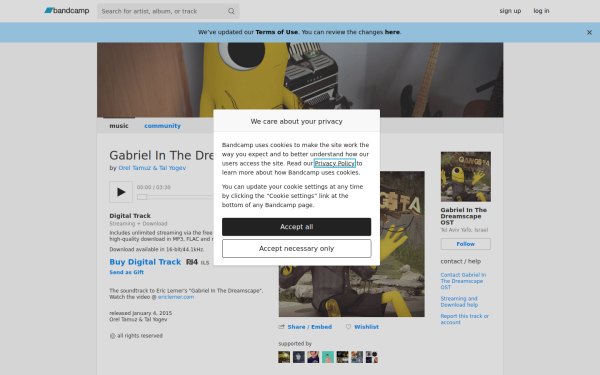The width and height of the screenshot is (600, 375).
Task: Switch to the music tab
Action: [x=119, y=126]
